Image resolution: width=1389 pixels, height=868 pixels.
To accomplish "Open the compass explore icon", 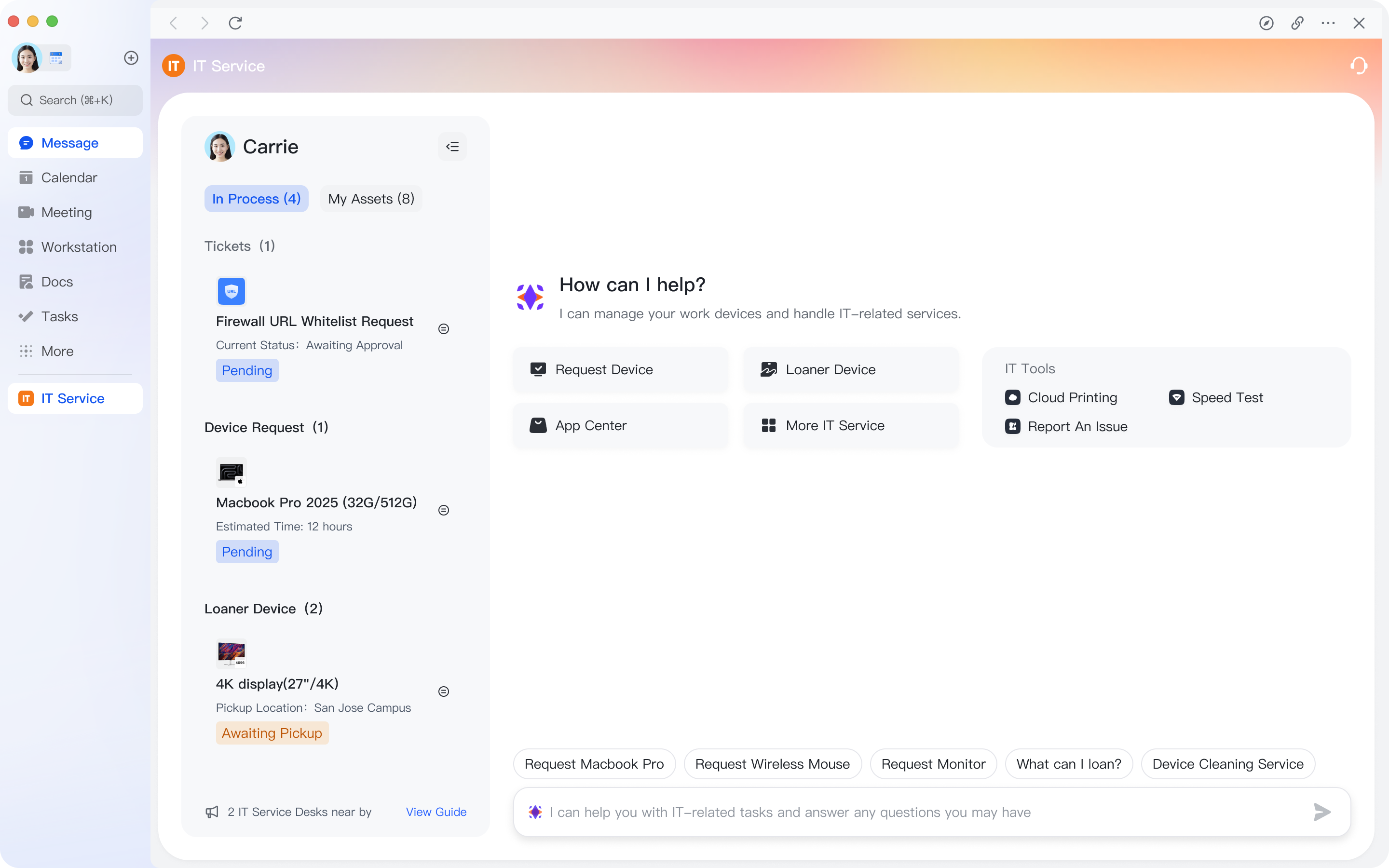I will coord(1266,23).
